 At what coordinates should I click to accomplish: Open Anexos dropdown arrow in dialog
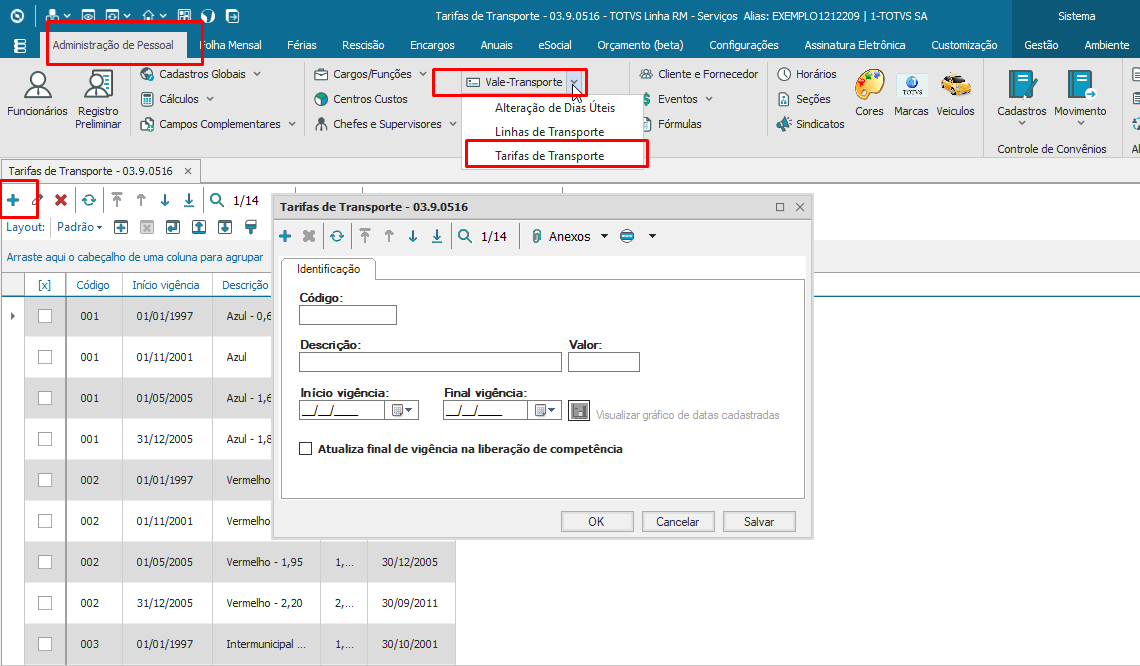[604, 236]
